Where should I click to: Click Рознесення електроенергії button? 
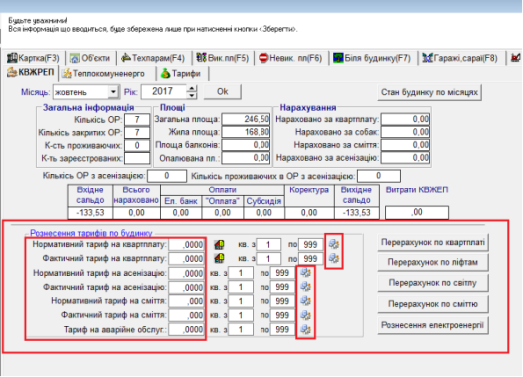(x=433, y=325)
